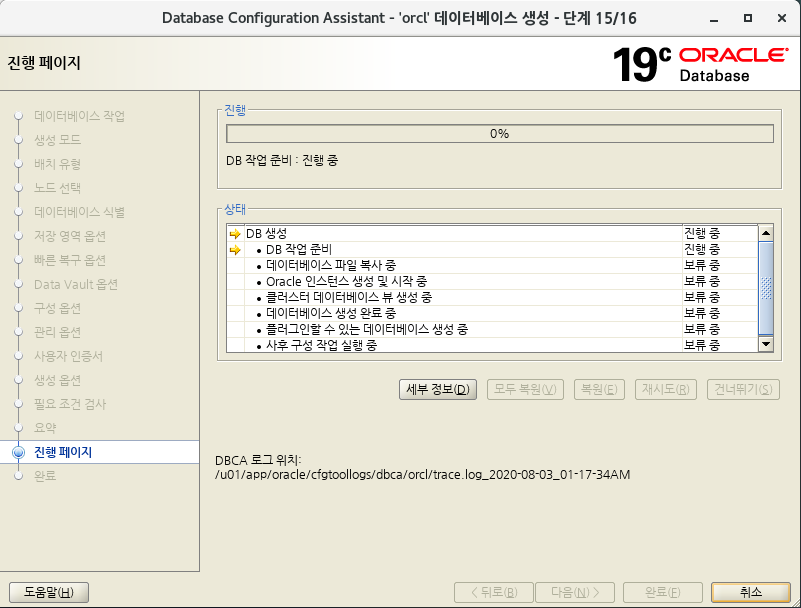Click the 'DB 작업 준비 : 진행 중' status text

coord(282,160)
